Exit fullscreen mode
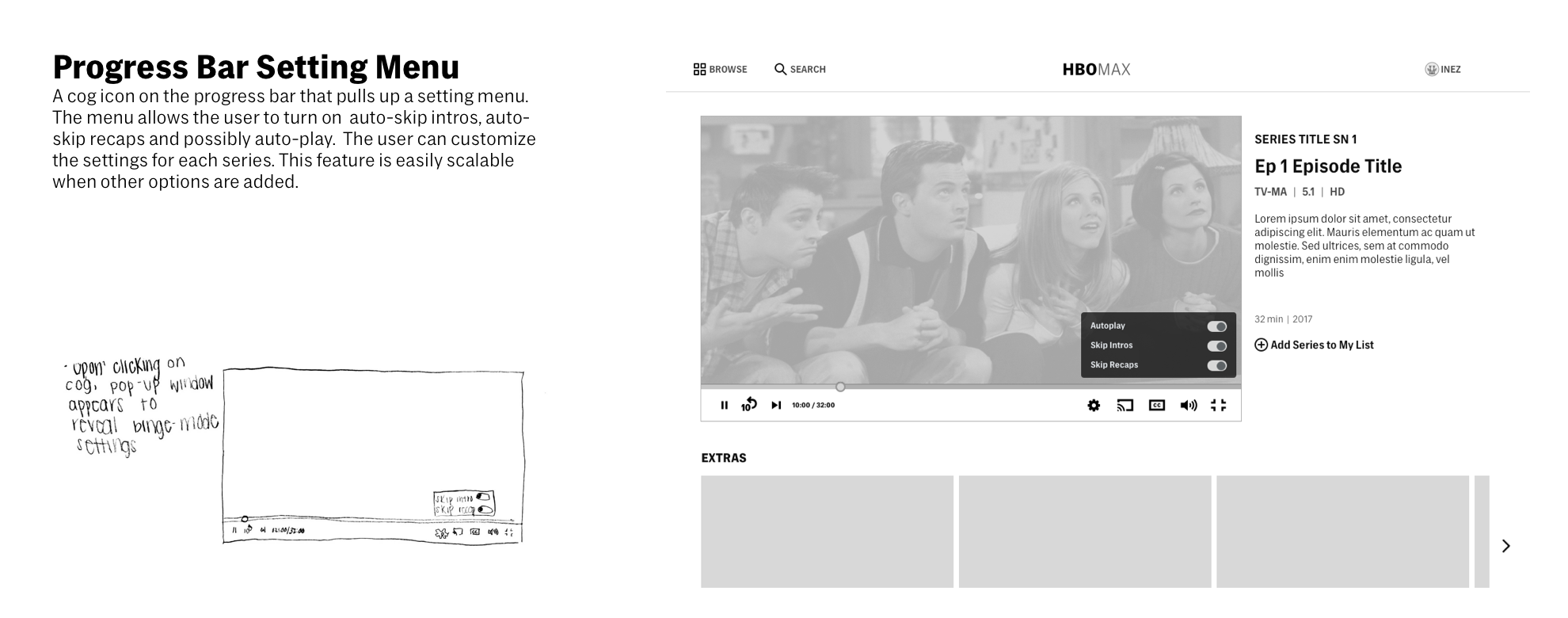 pos(1219,406)
